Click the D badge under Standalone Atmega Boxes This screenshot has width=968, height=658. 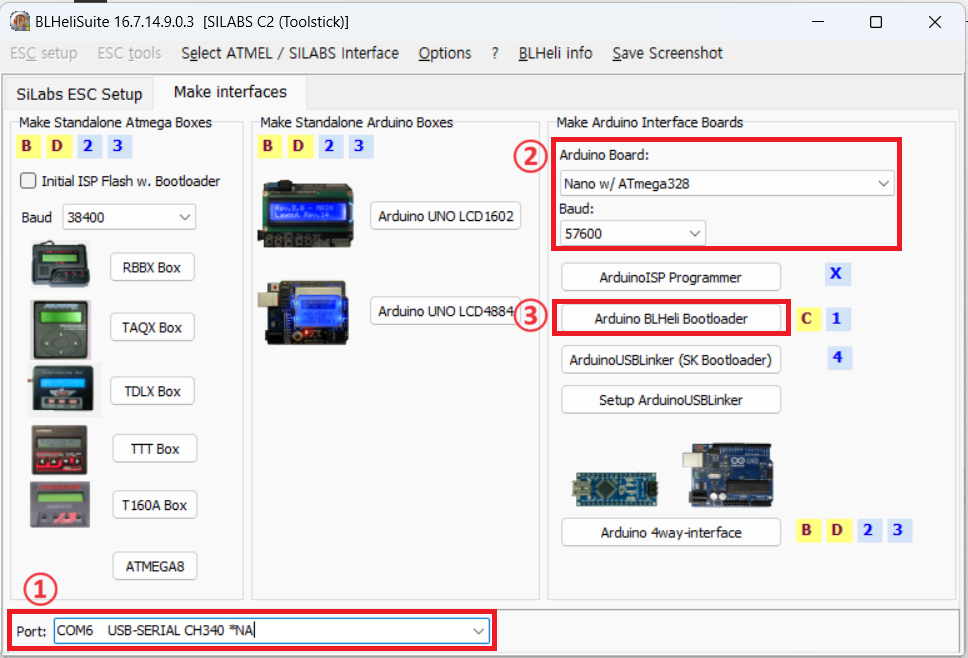point(57,146)
